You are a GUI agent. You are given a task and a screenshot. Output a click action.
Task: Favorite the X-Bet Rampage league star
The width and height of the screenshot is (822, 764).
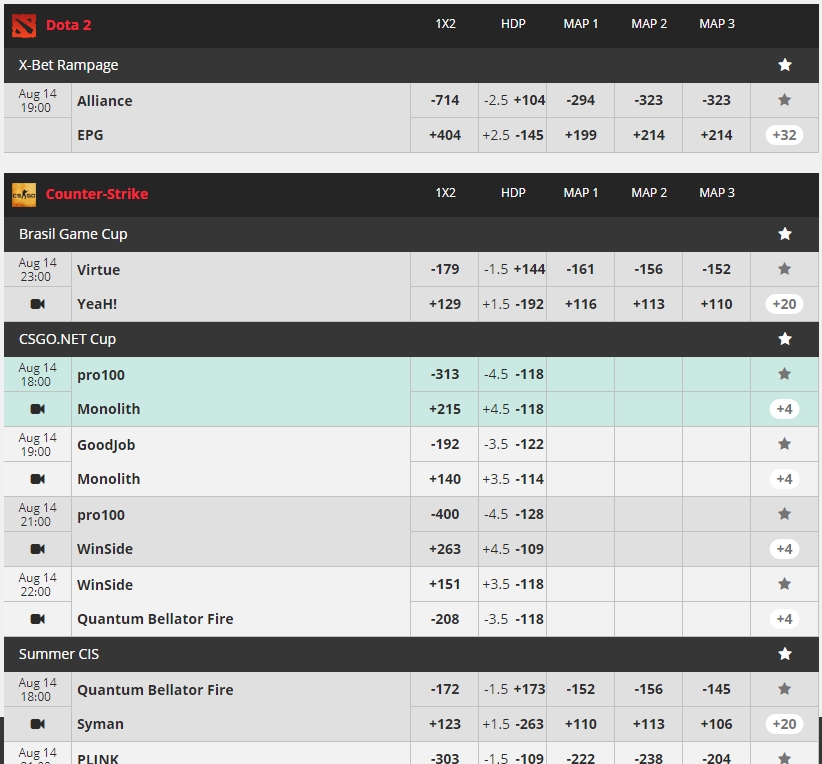point(785,65)
